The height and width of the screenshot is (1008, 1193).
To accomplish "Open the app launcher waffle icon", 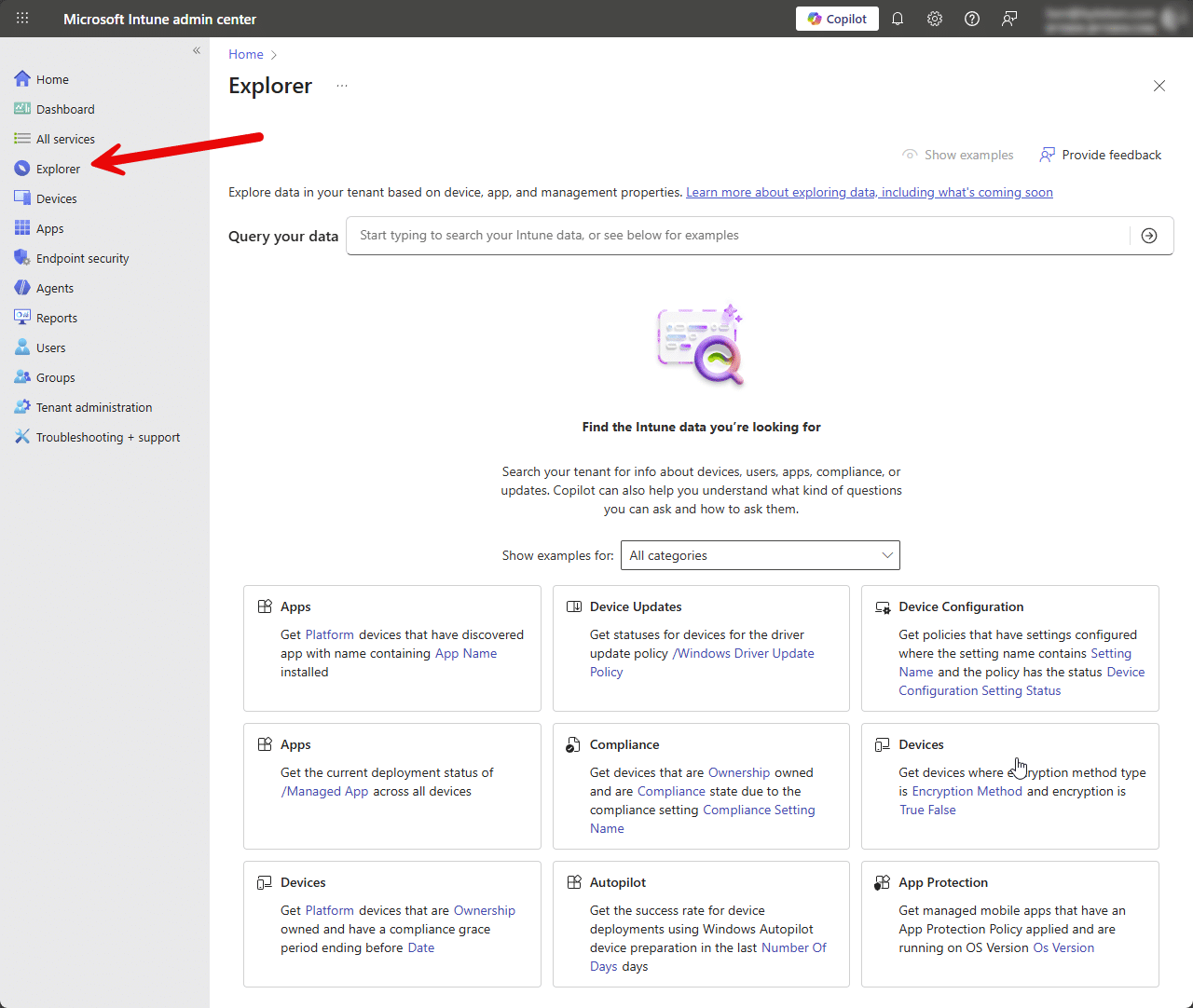I will (x=22, y=19).
